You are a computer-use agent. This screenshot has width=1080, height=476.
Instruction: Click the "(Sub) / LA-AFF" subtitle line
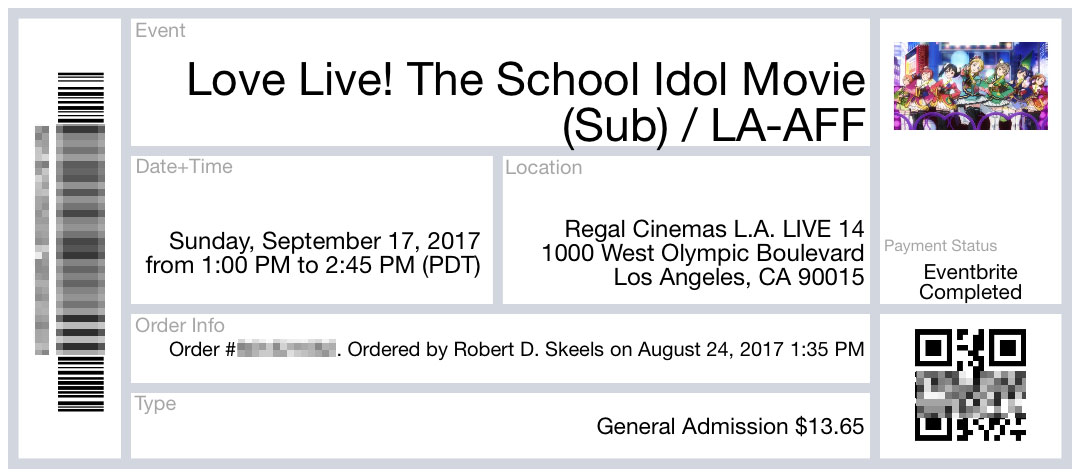tap(713, 125)
